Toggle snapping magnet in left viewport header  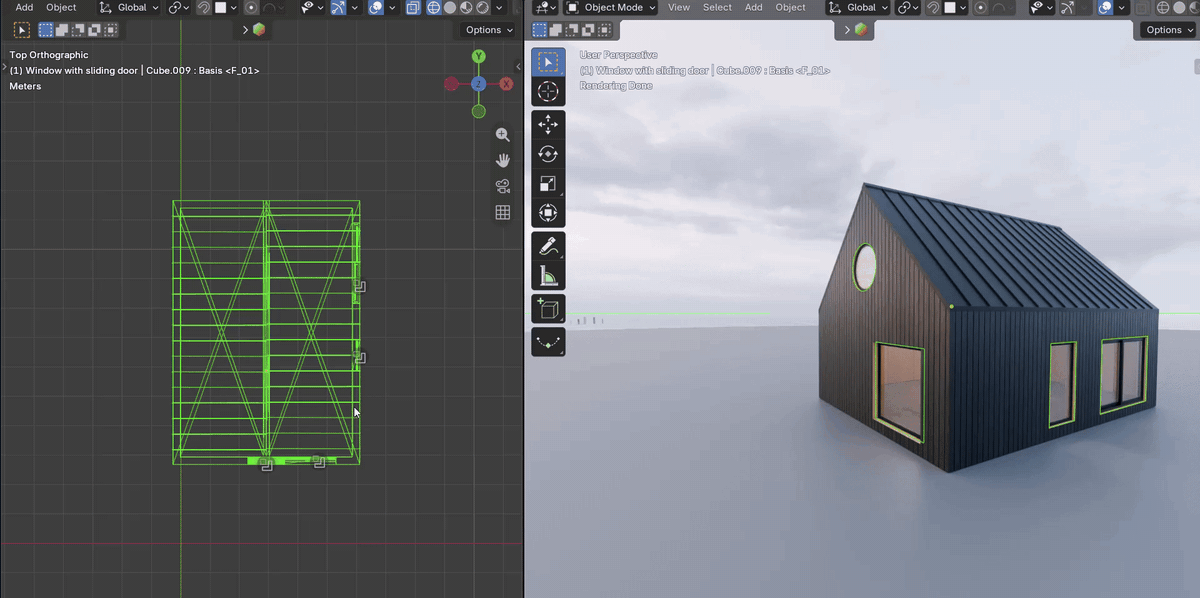[204, 7]
